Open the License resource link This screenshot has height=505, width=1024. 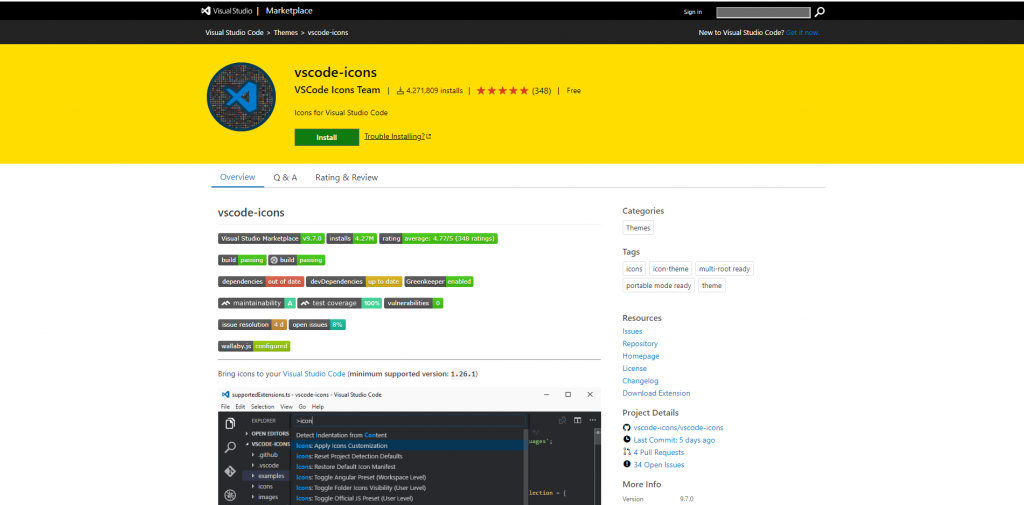[635, 368]
